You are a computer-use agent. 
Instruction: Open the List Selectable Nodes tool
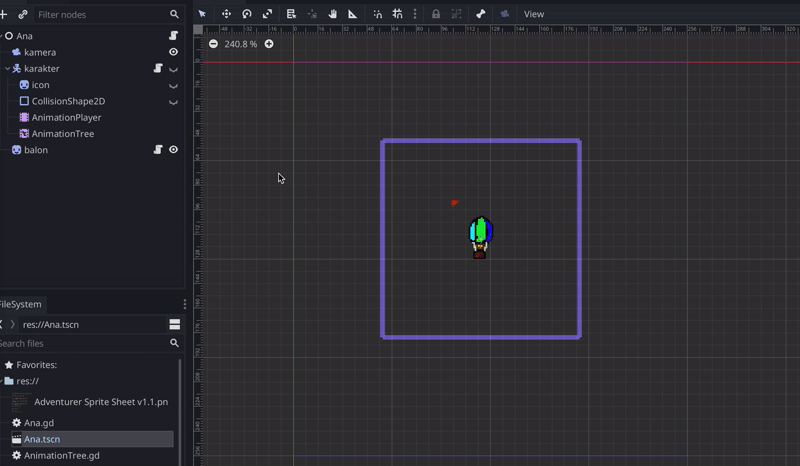(291, 14)
